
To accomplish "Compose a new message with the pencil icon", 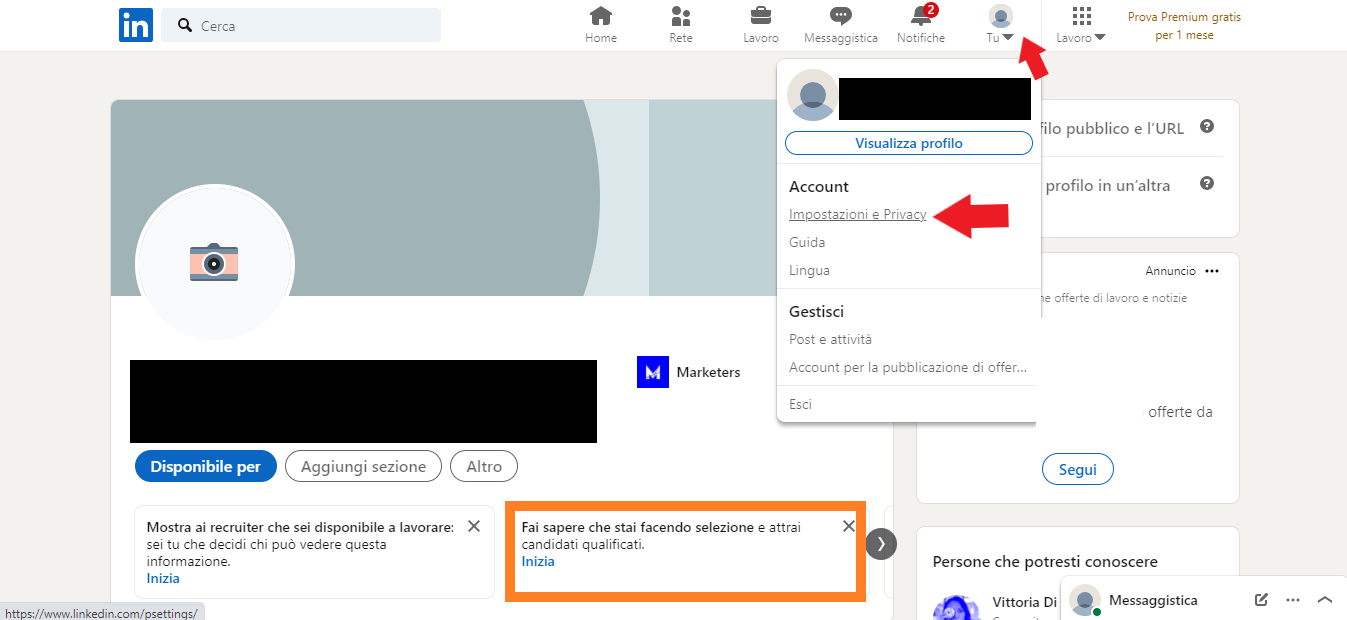I will coord(1260,599).
